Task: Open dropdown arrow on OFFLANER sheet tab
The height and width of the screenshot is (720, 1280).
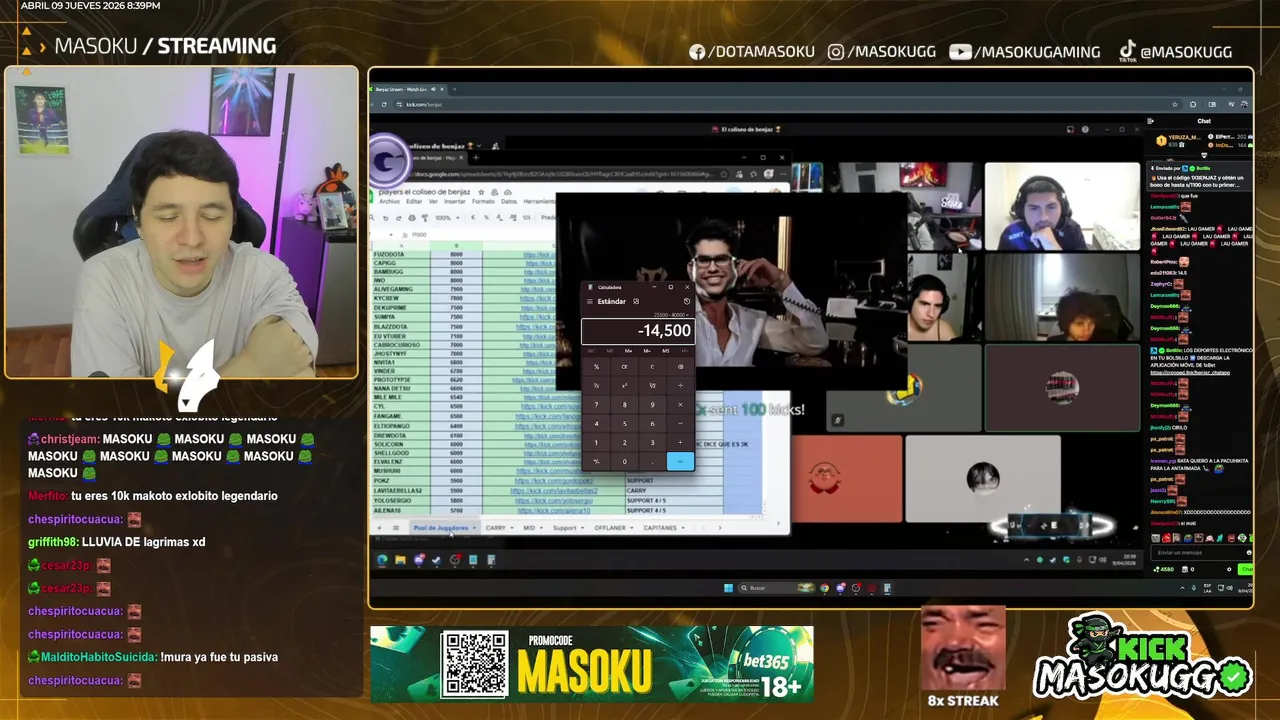Action: point(632,528)
